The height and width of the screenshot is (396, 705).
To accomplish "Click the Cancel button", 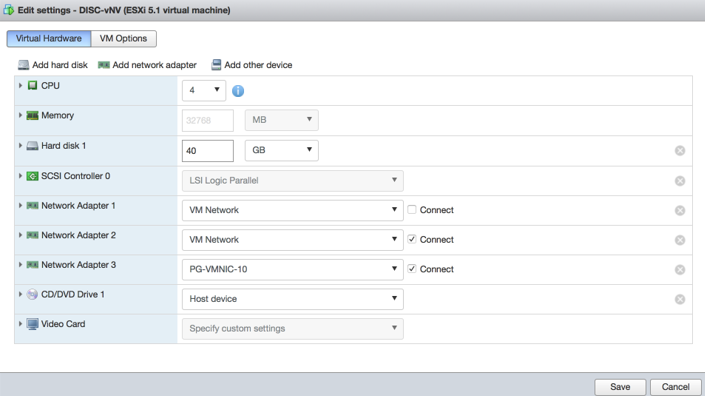I will click(675, 387).
